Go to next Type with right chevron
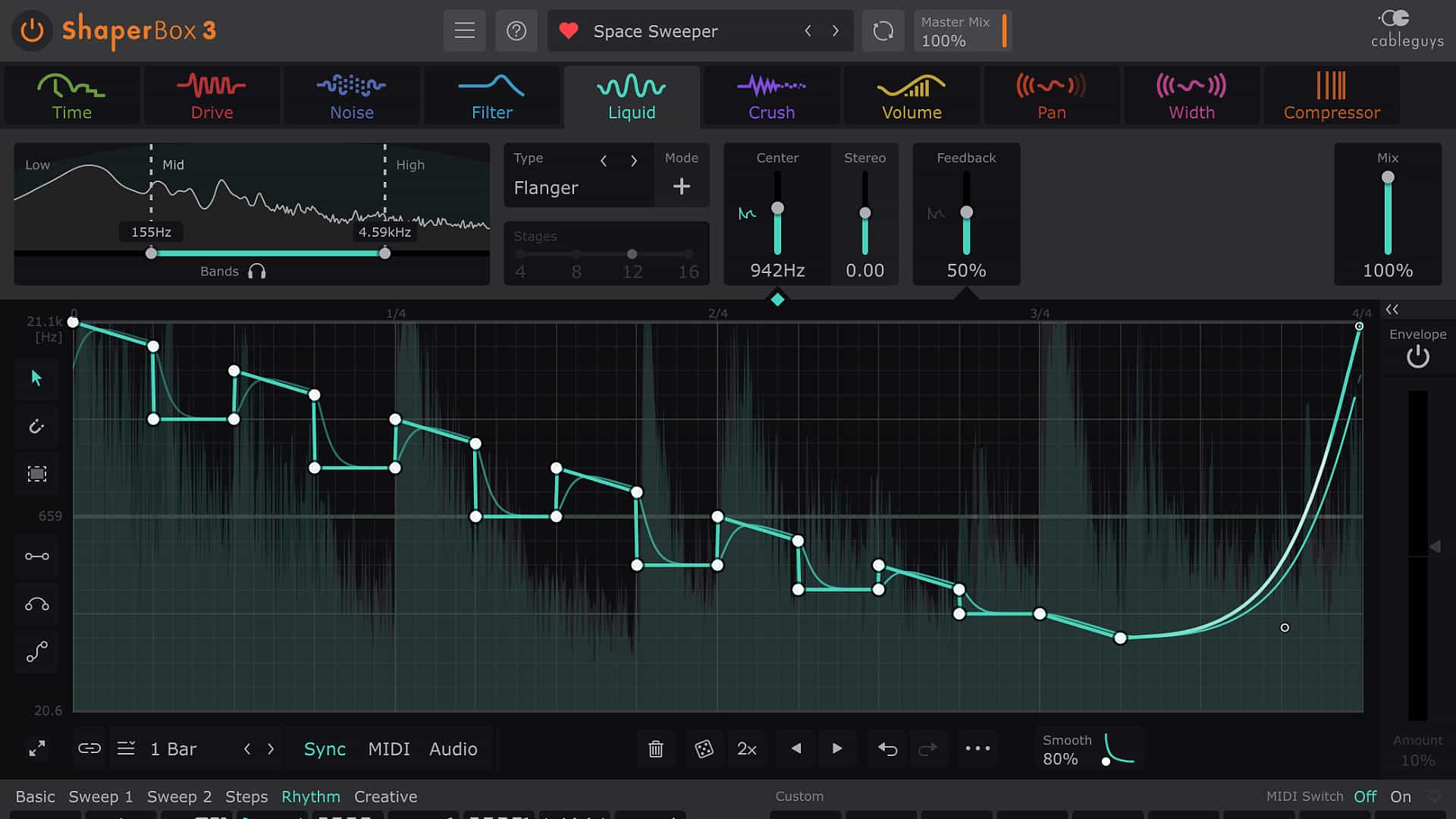 coord(634,161)
